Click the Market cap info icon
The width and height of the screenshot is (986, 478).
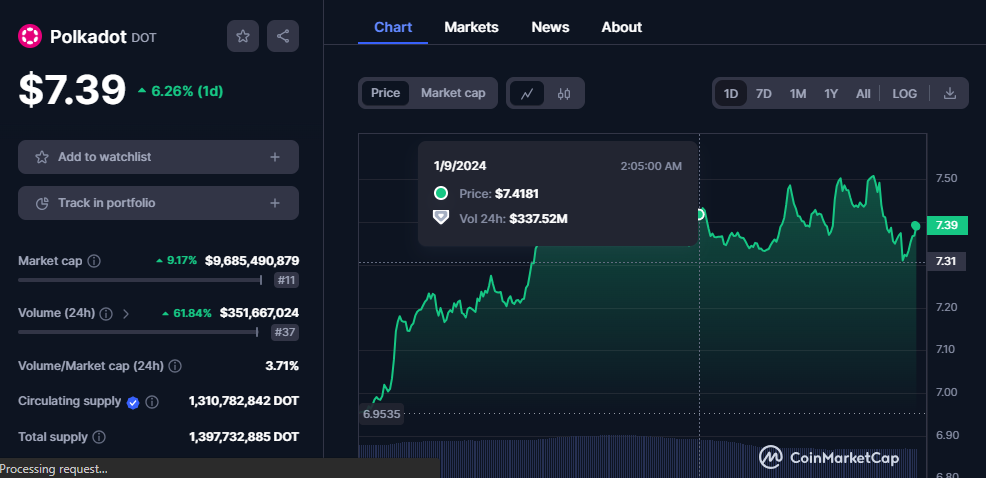pos(94,261)
